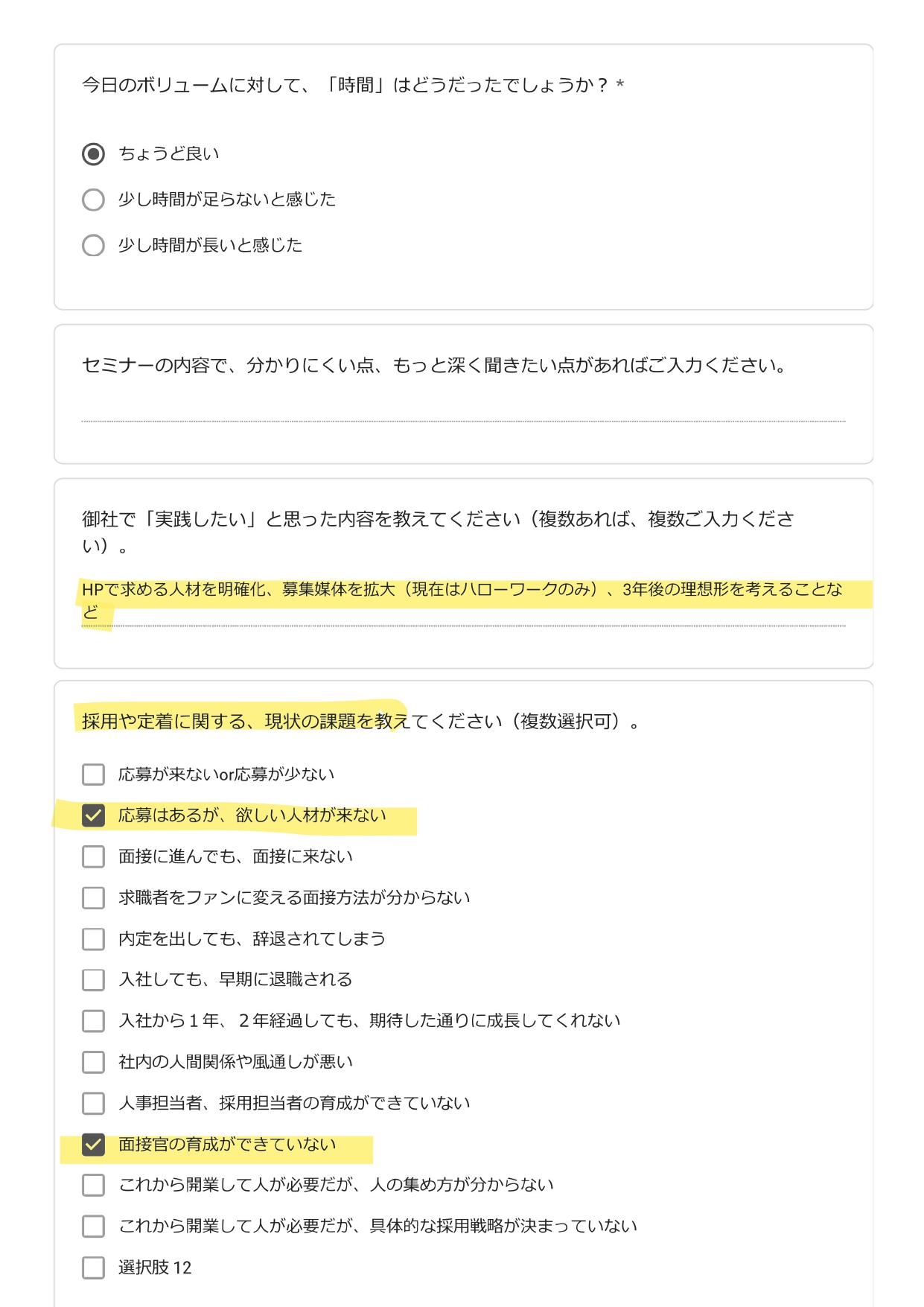The width and height of the screenshot is (924, 1307).
Task: Tick 入社しても、早期に退職される
Action: coord(93,979)
